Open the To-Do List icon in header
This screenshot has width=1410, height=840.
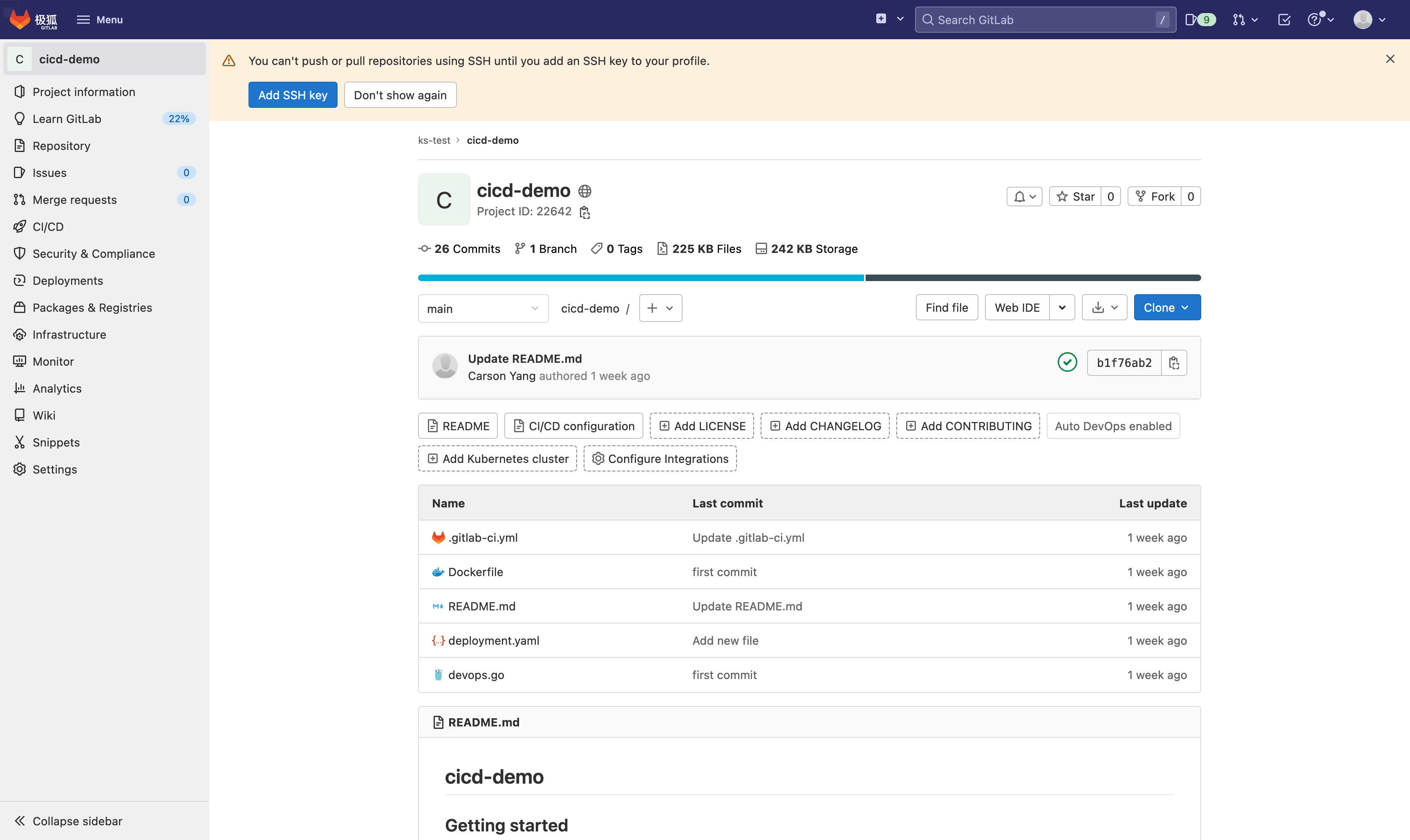(1284, 20)
